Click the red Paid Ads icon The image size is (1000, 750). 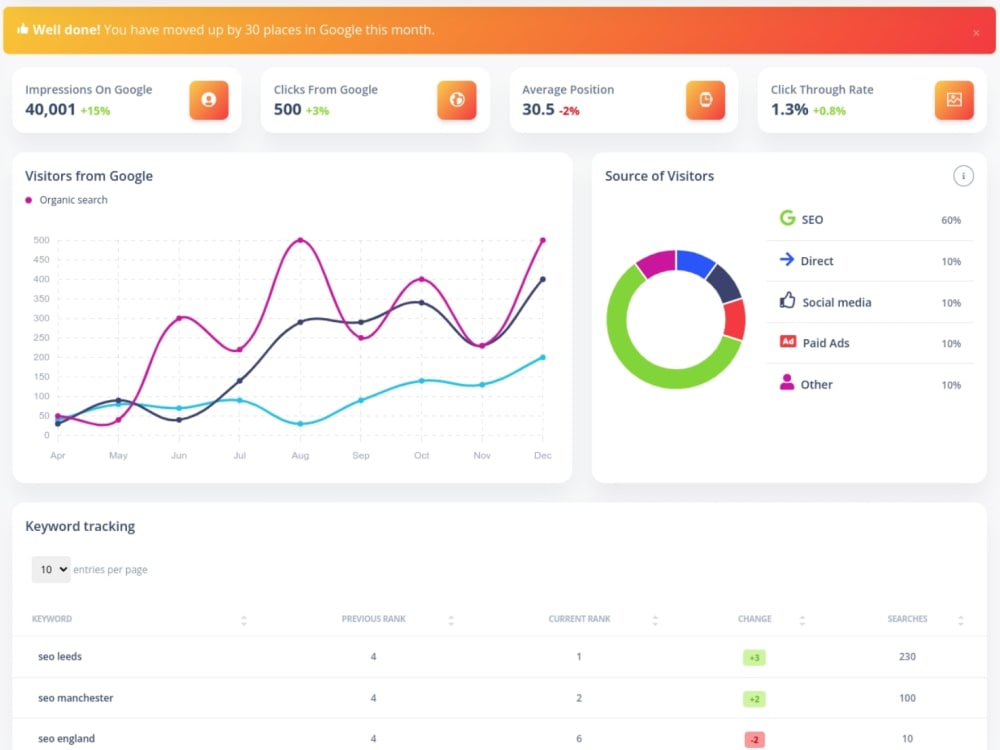click(788, 342)
